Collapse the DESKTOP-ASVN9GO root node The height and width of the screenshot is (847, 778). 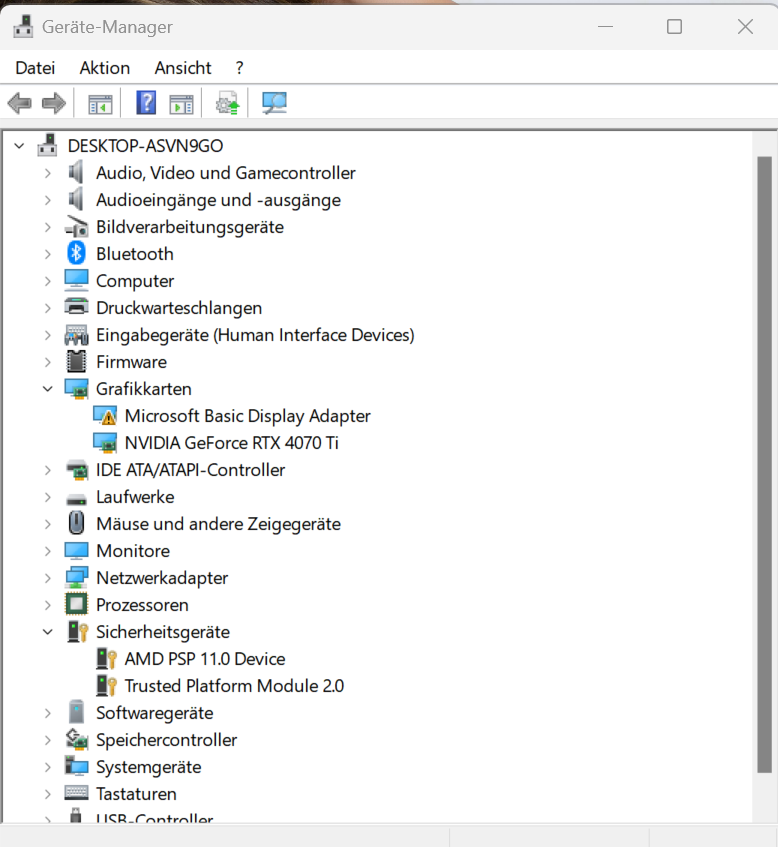19,146
